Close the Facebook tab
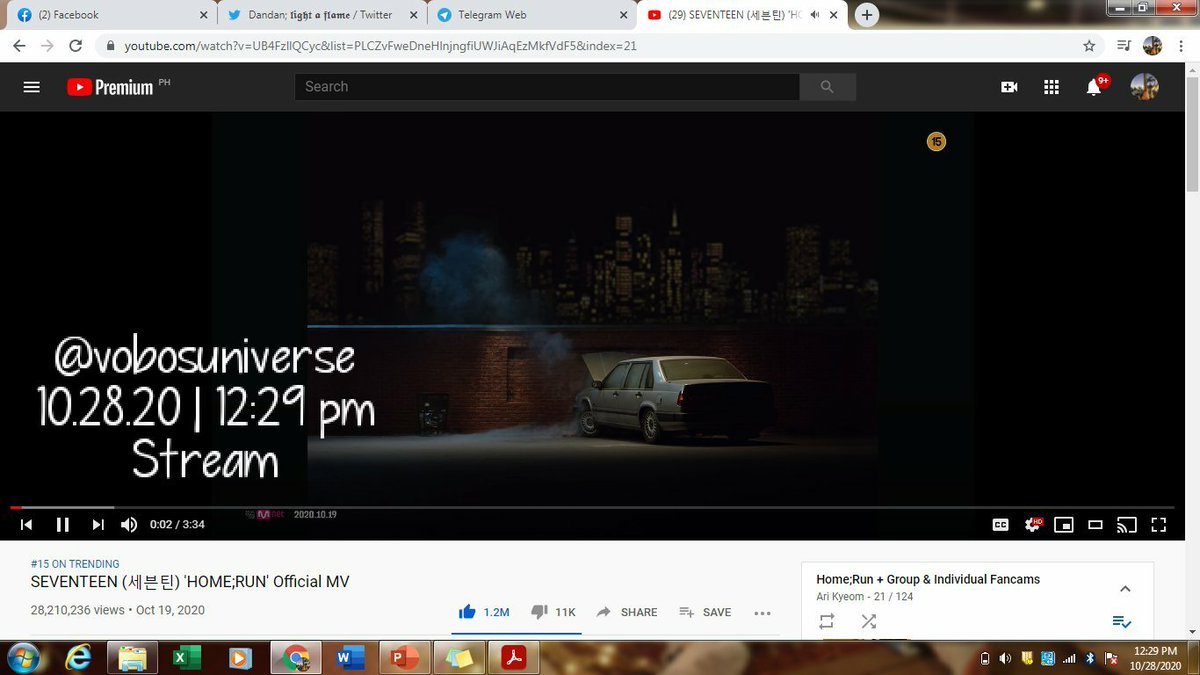The height and width of the screenshot is (675, 1200). coord(203,15)
